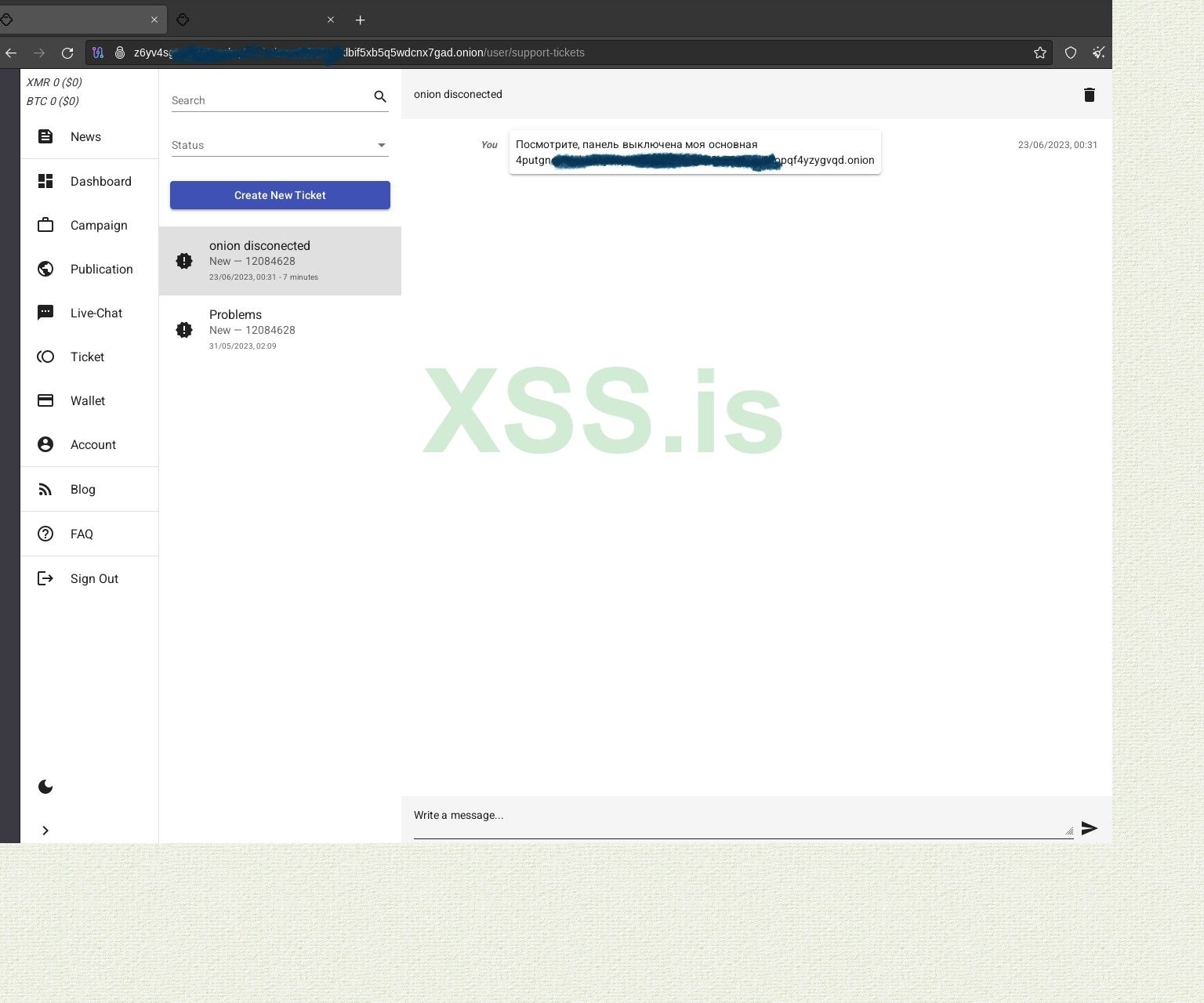Open the FAQ page label

(x=82, y=534)
